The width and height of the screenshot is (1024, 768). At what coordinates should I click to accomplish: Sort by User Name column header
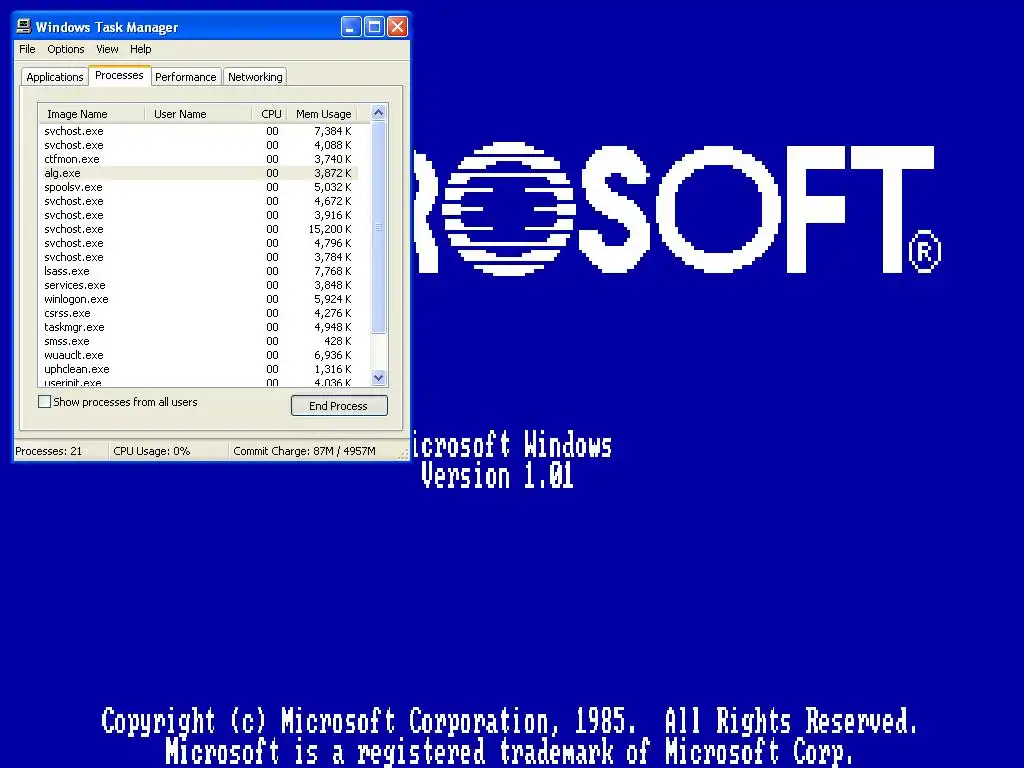click(198, 114)
